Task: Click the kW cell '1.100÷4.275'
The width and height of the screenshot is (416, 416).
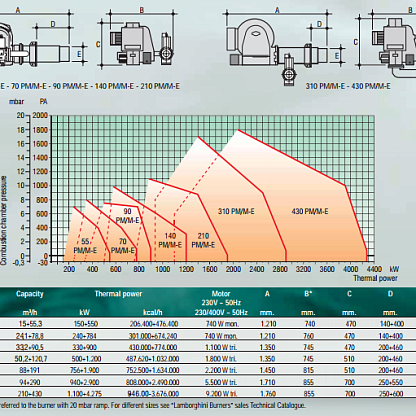Action: pyautogui.click(x=85, y=394)
